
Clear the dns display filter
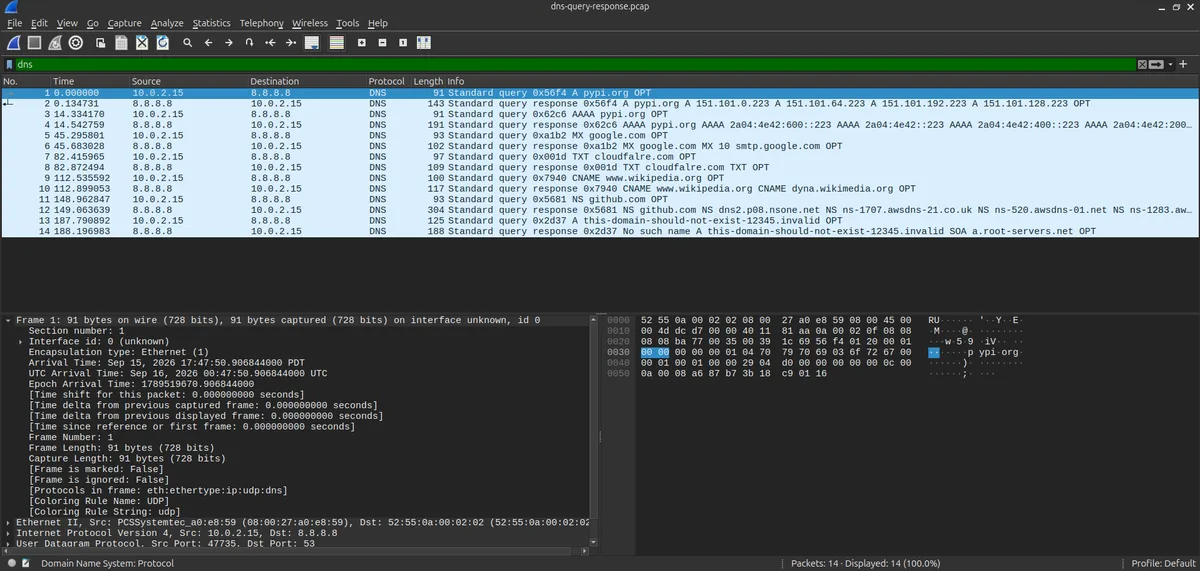pyautogui.click(x=1142, y=64)
